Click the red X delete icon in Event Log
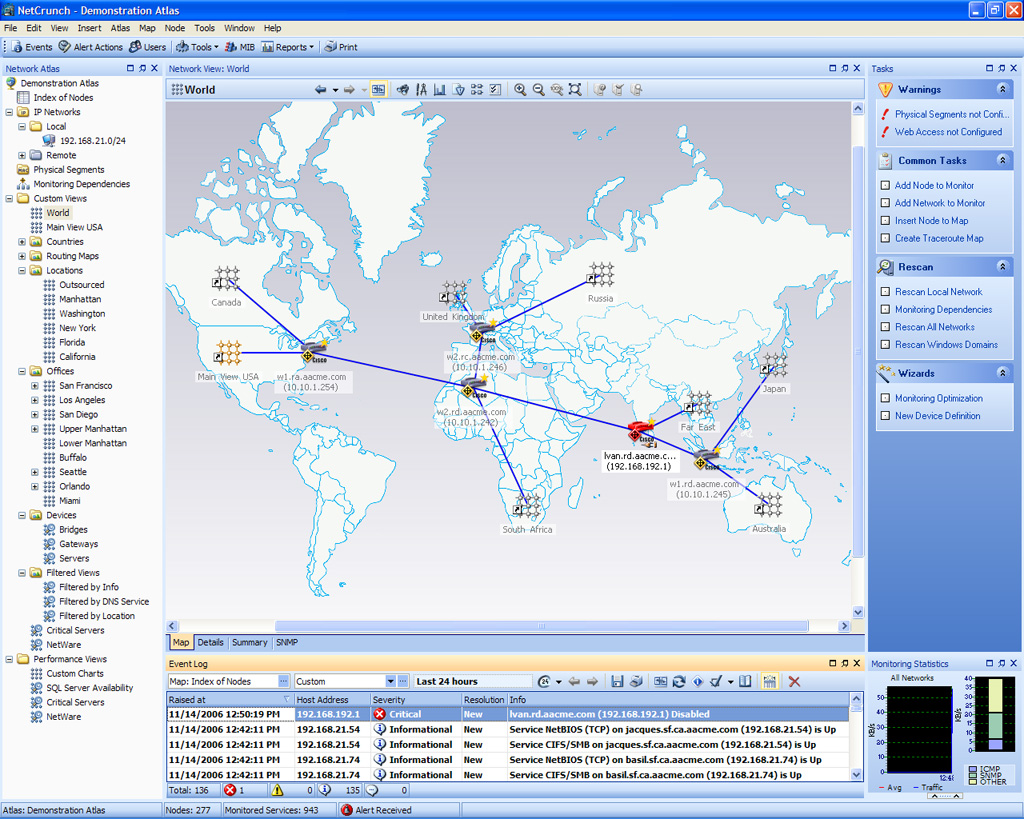 [x=795, y=682]
